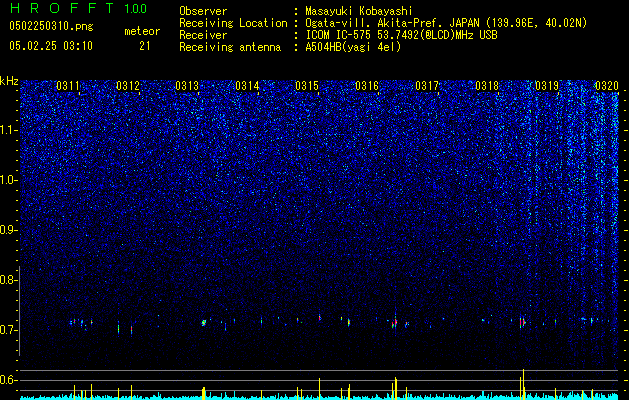Click the red meteor echo just after 0318

coord(521,322)
